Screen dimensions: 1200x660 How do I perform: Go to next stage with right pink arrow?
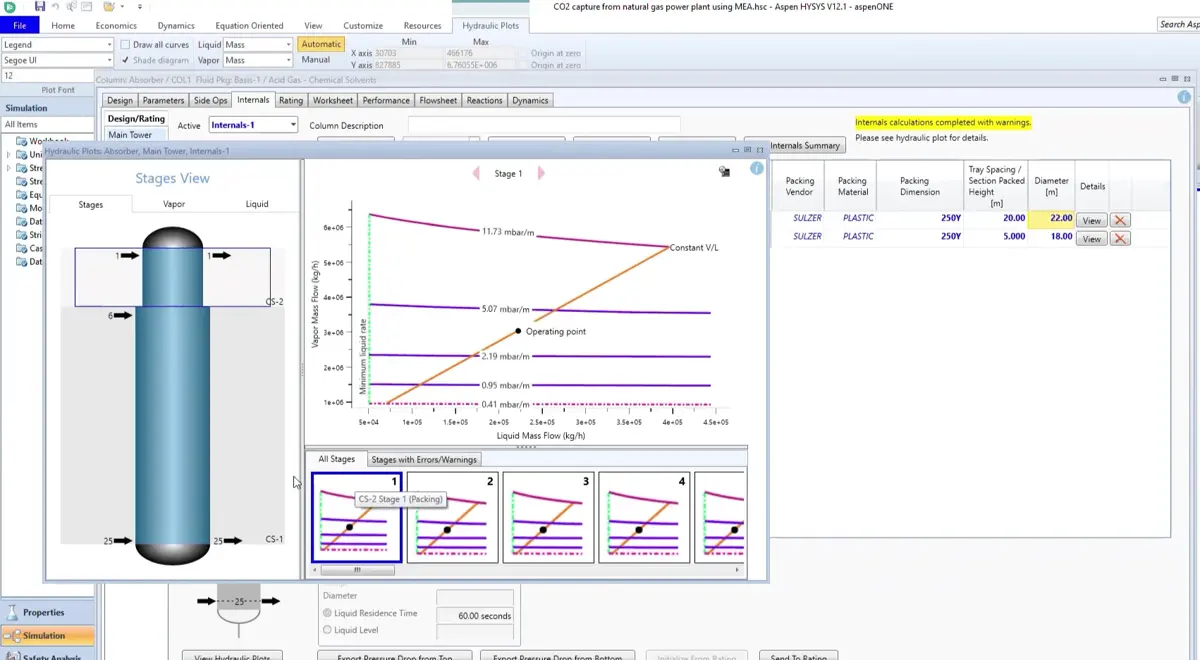541,173
